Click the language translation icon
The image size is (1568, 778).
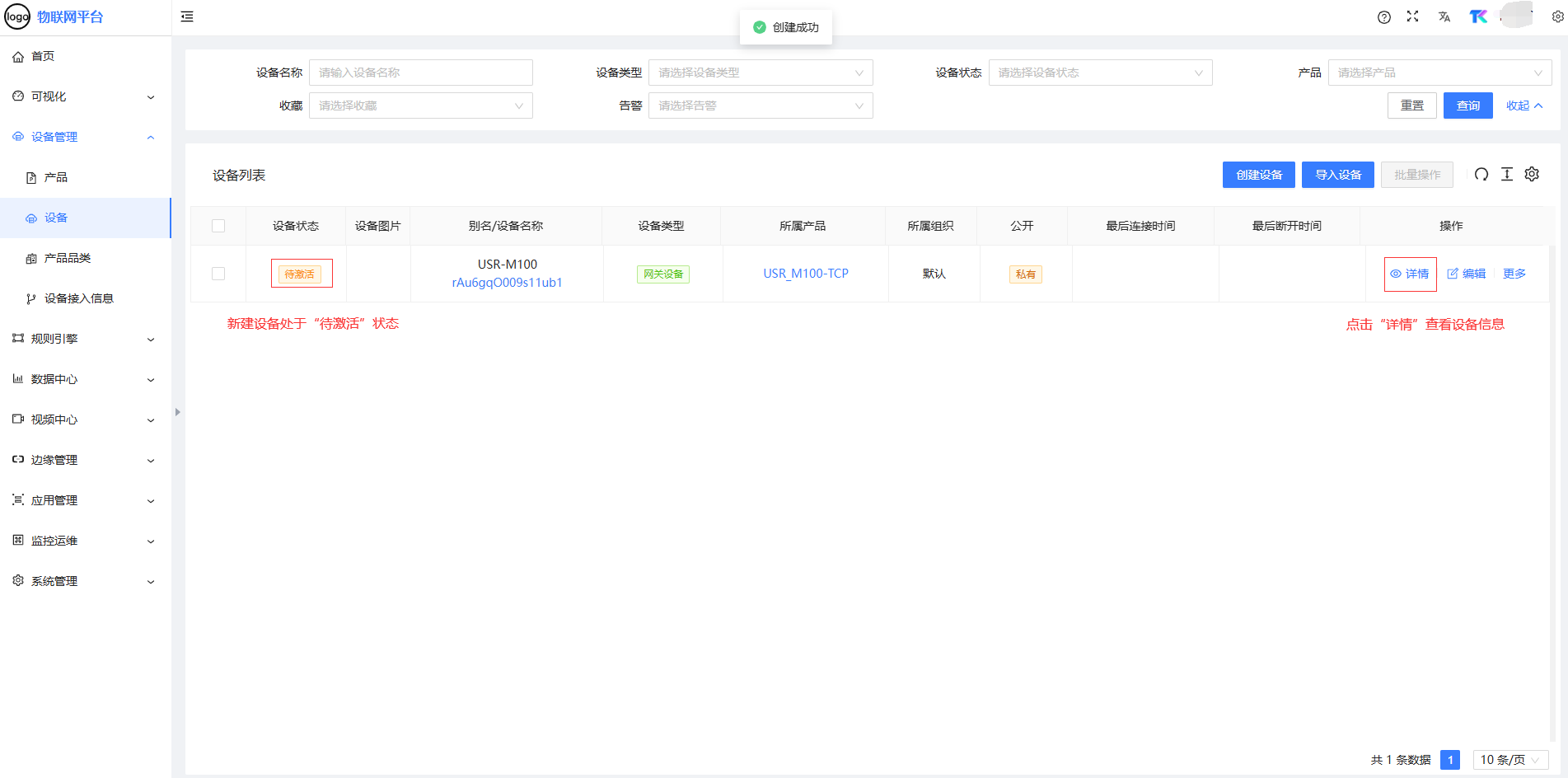click(1444, 16)
